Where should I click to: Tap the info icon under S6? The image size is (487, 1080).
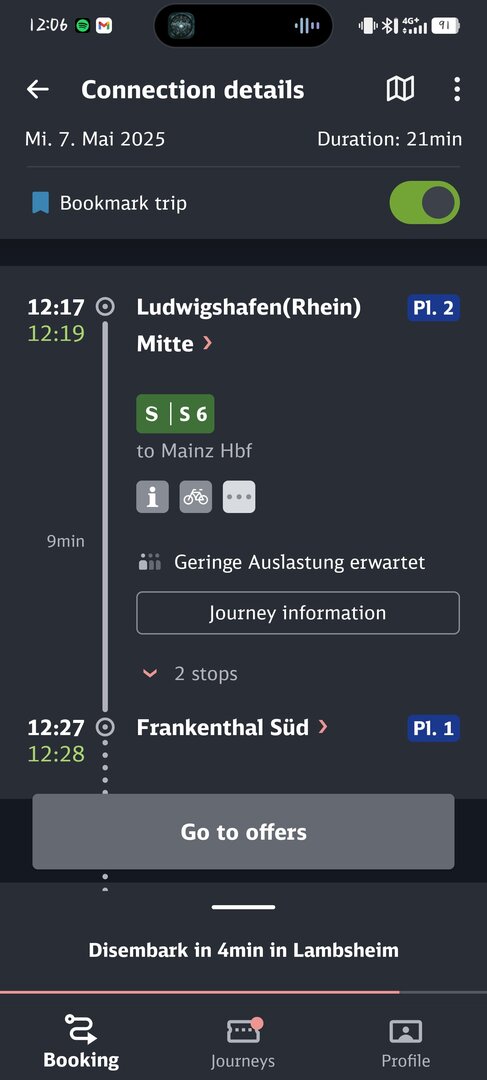tap(152, 497)
